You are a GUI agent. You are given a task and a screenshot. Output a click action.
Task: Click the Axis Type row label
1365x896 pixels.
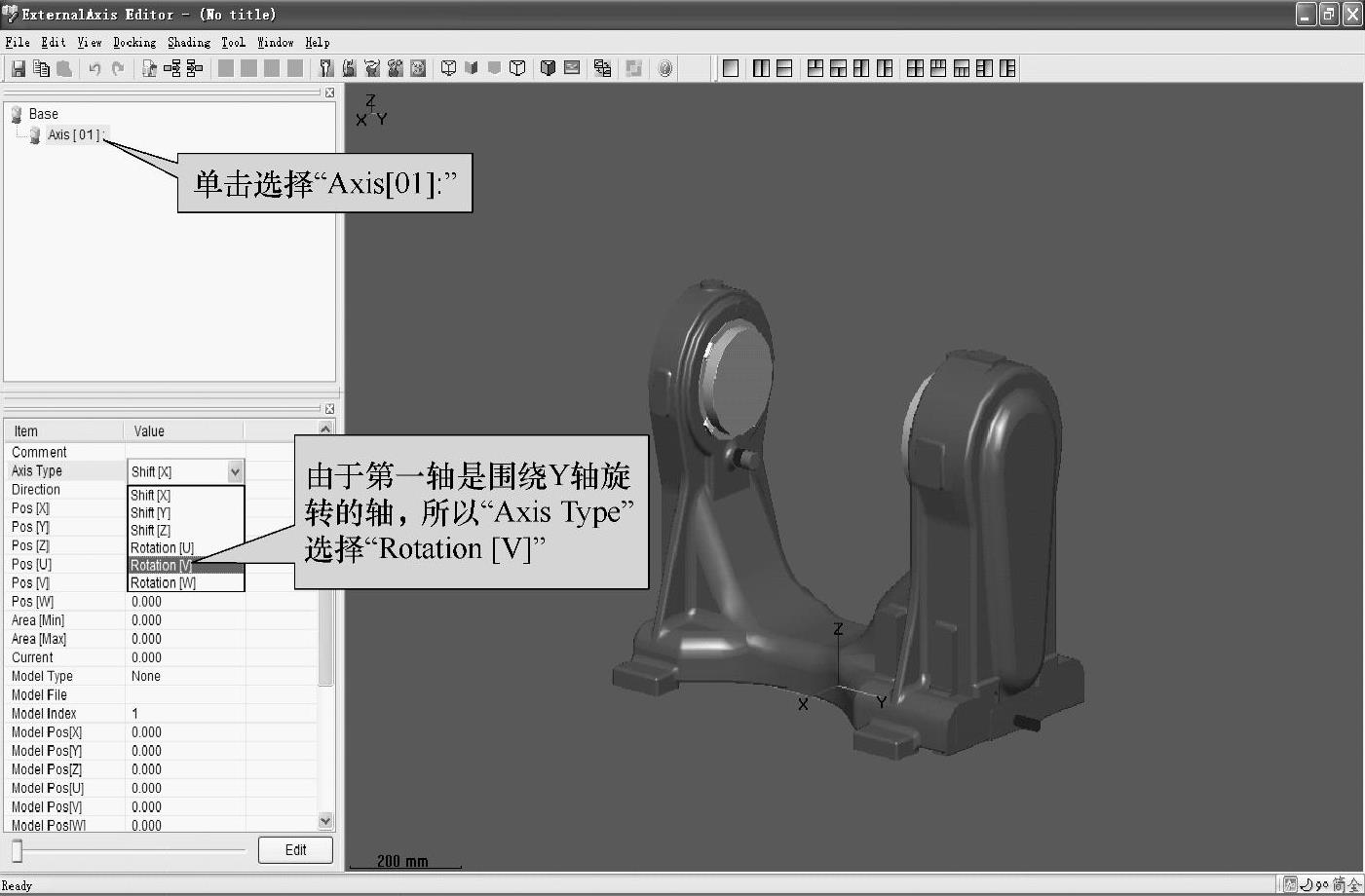tap(36, 470)
